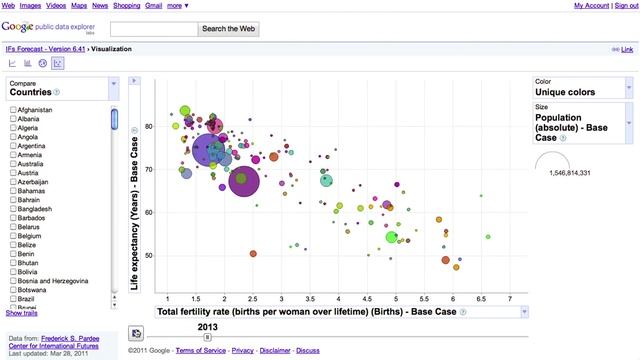Screen dimensions: 640x360
Task: Open the Videos top navigation link
Action: (x=56, y=6)
